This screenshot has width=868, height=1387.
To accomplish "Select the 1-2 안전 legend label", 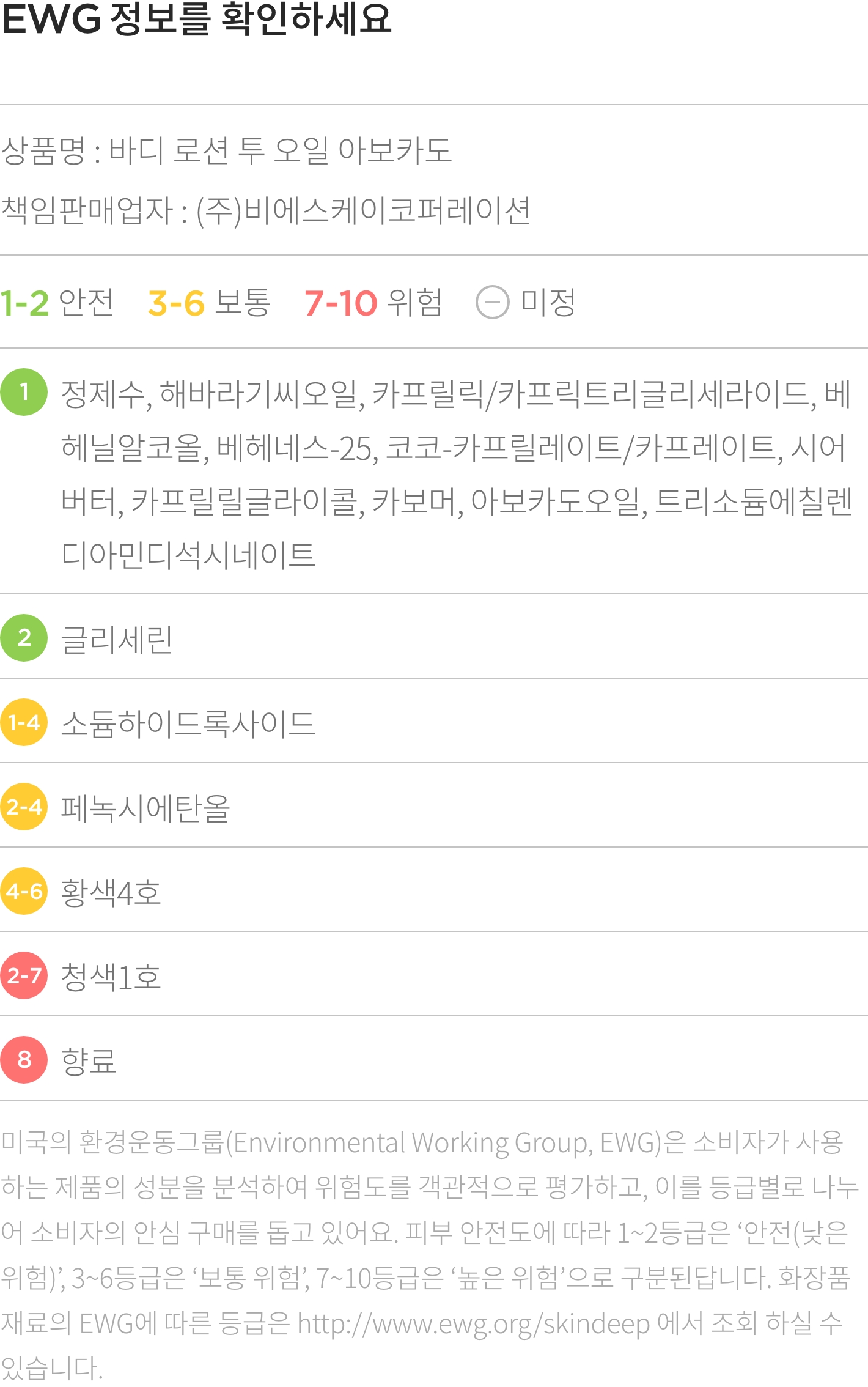I will [x=57, y=303].
